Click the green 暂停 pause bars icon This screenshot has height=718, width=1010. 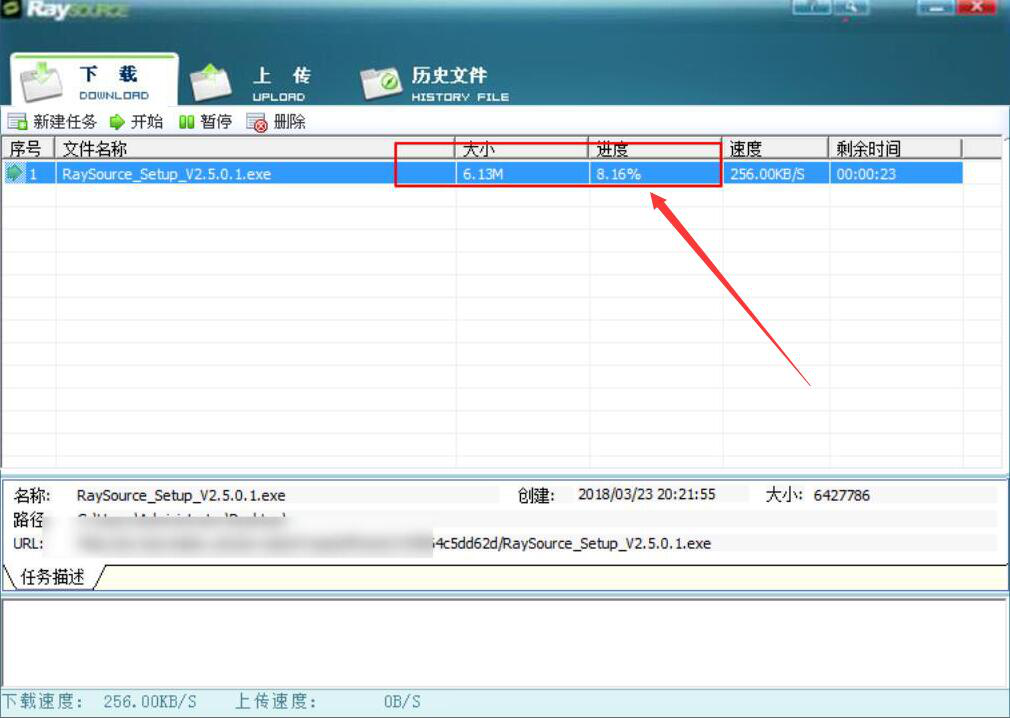[187, 122]
